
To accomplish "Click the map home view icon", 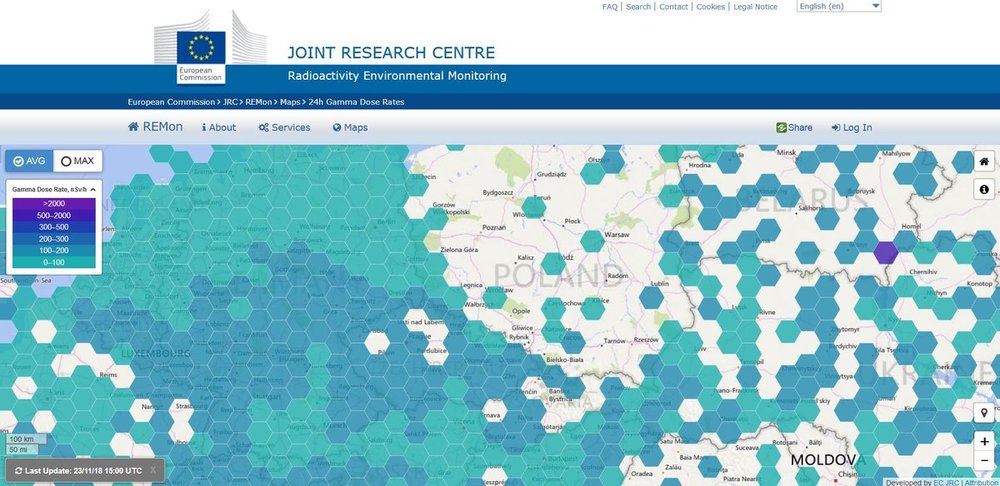I will point(984,162).
